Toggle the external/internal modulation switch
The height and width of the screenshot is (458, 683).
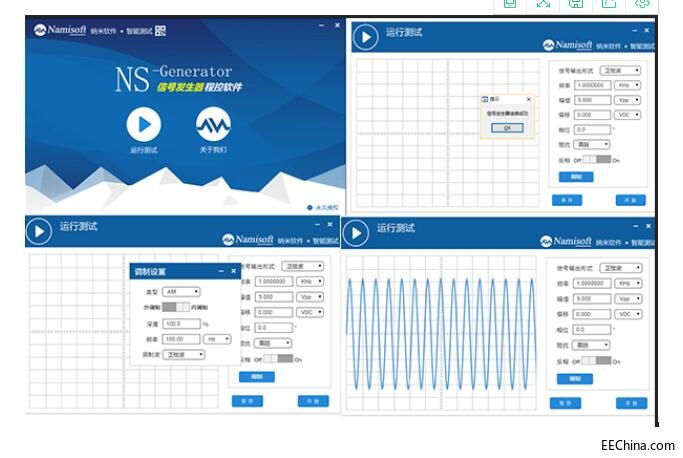[175, 307]
